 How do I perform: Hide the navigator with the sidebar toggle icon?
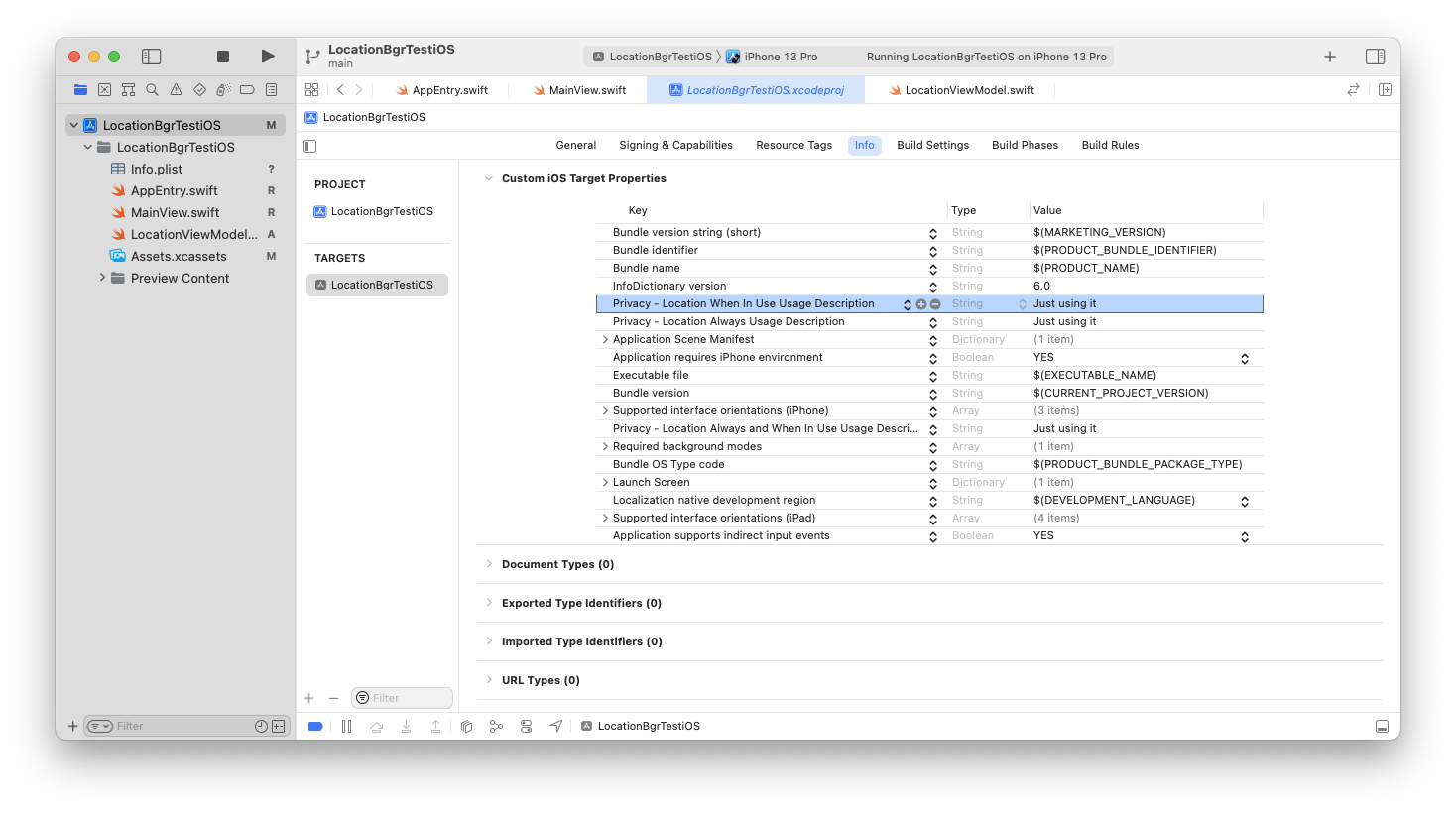click(152, 57)
